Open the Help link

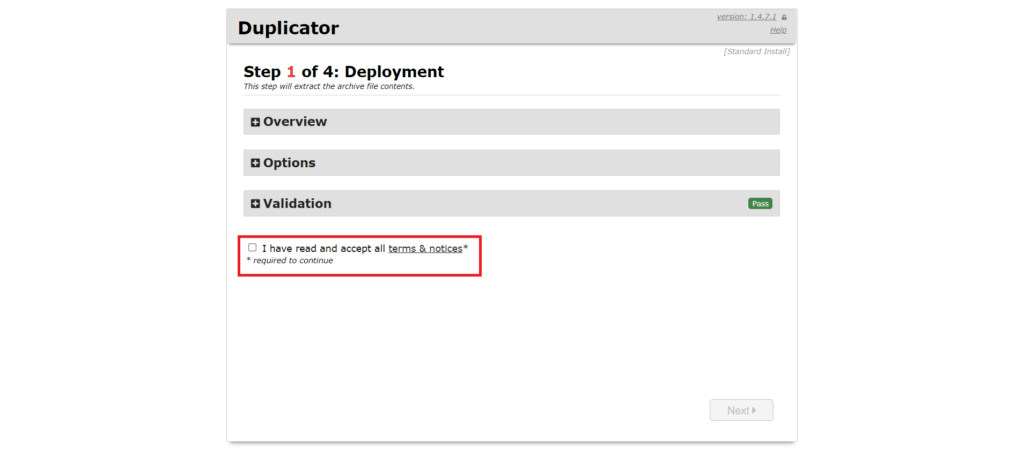point(778,30)
